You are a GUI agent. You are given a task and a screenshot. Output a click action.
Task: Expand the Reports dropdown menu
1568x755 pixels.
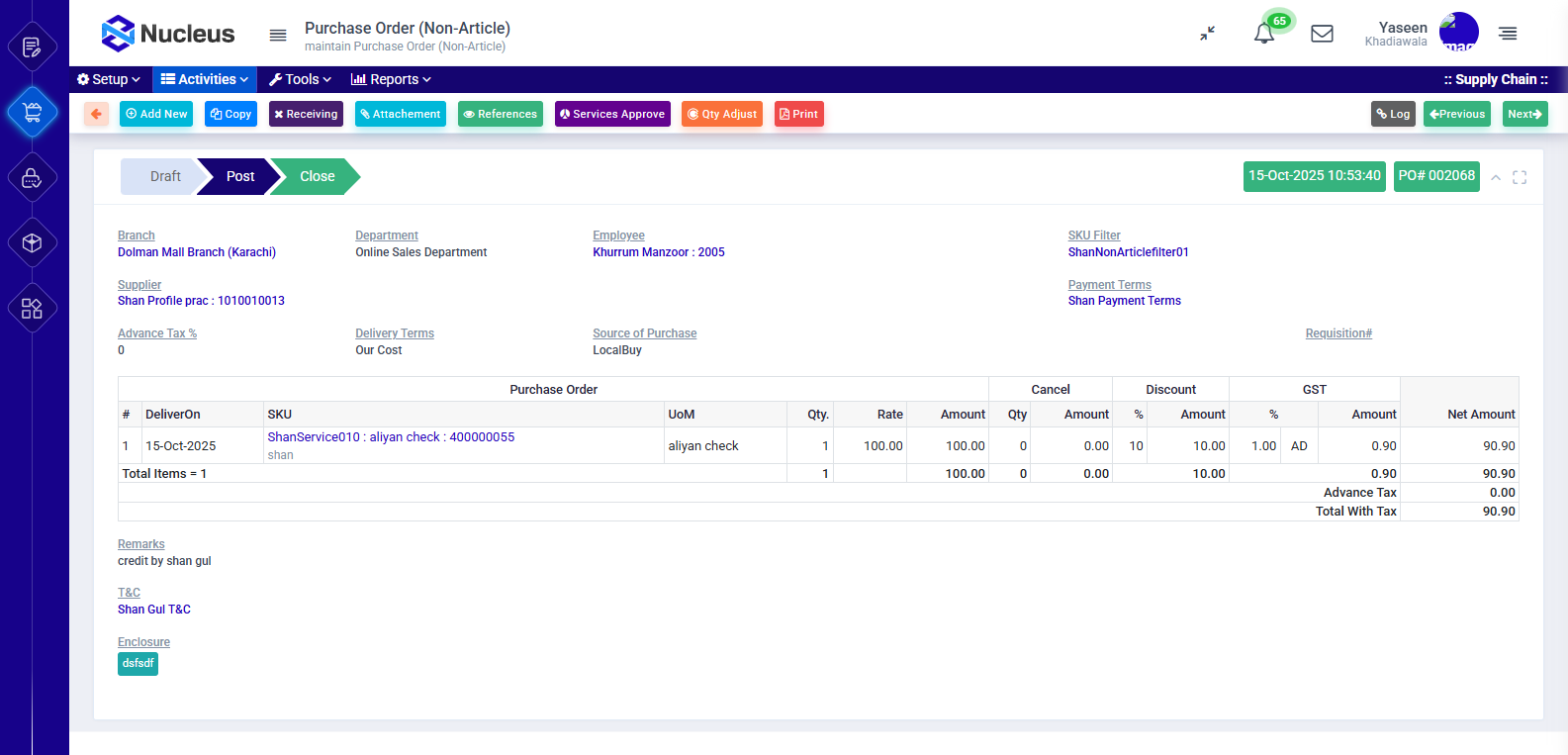[x=391, y=79]
